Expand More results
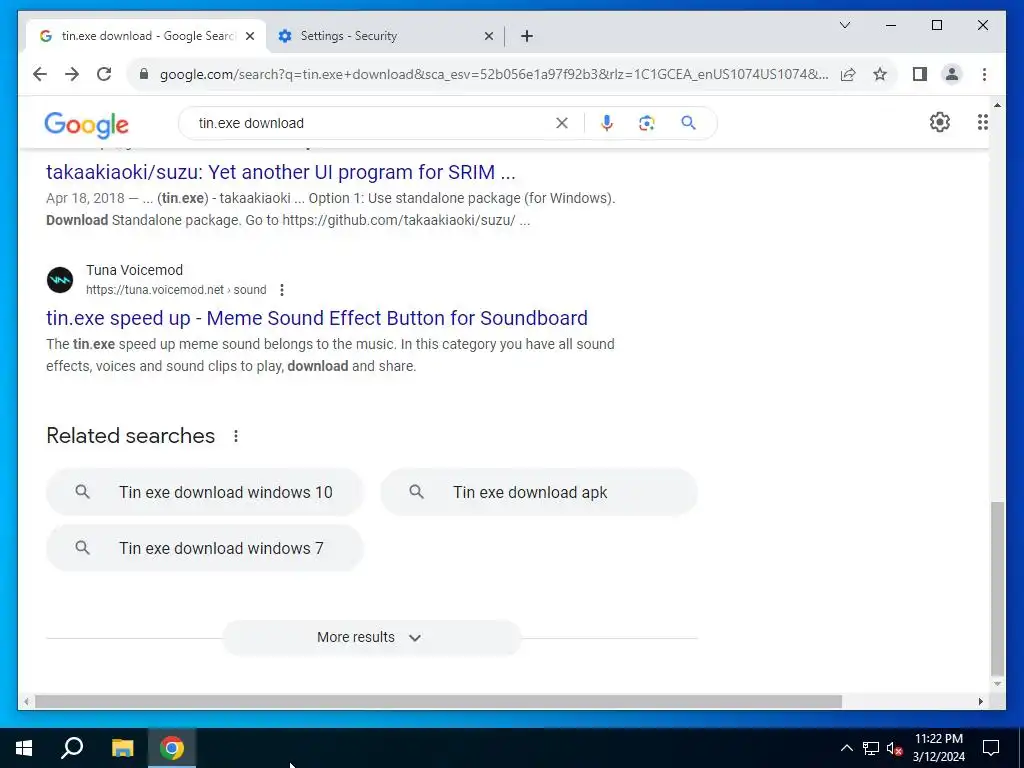The width and height of the screenshot is (1024, 768). 371,637
